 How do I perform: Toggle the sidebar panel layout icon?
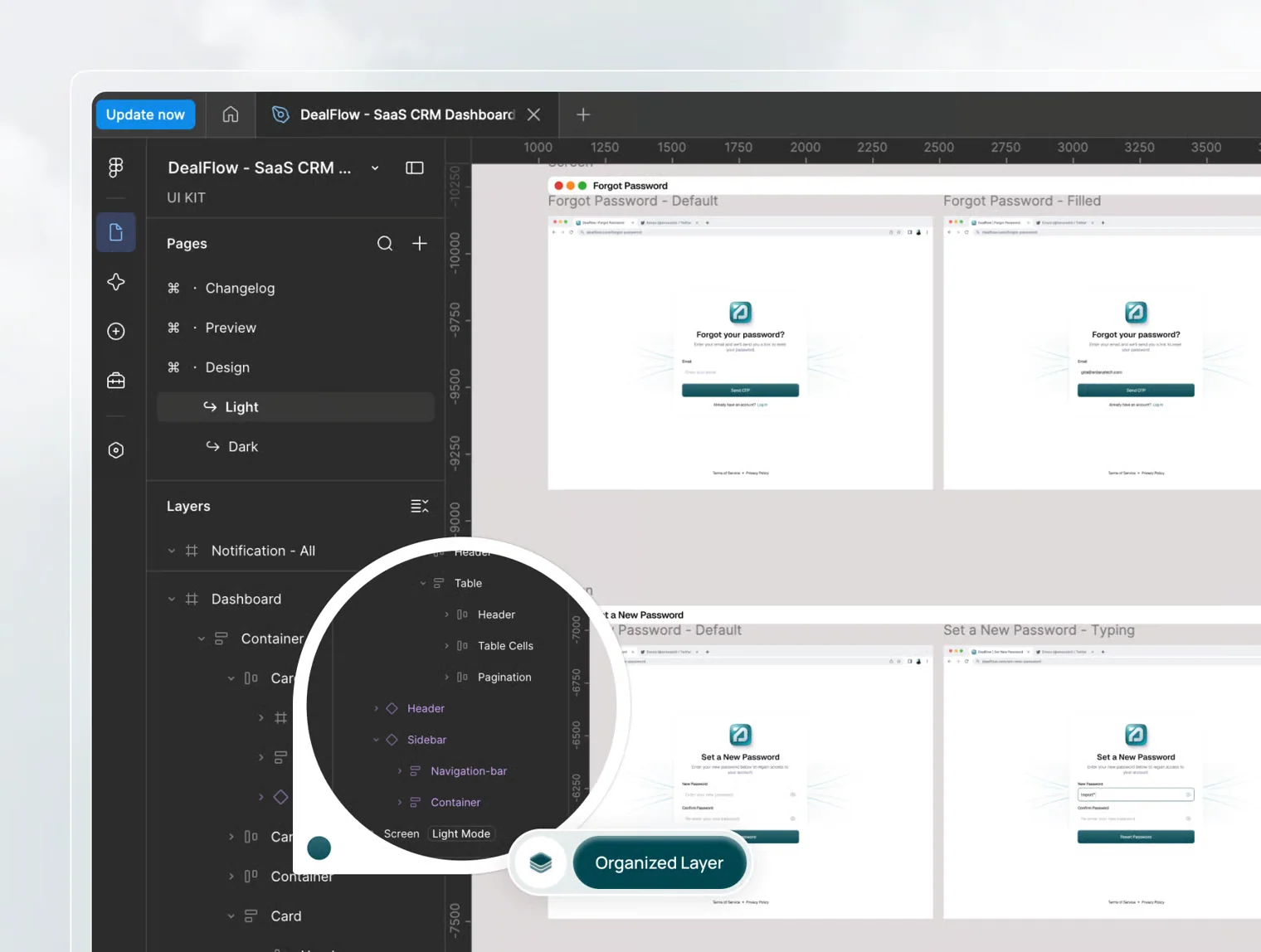(415, 168)
